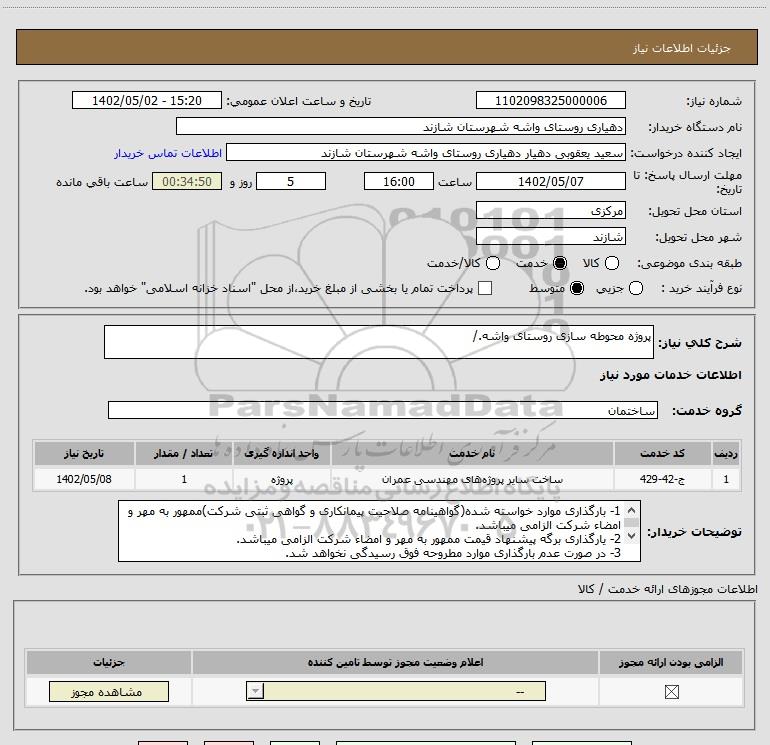Viewport: 770px width, 745px height.
Task: Click the تعداد / مقدار column header
Action: 184,453
